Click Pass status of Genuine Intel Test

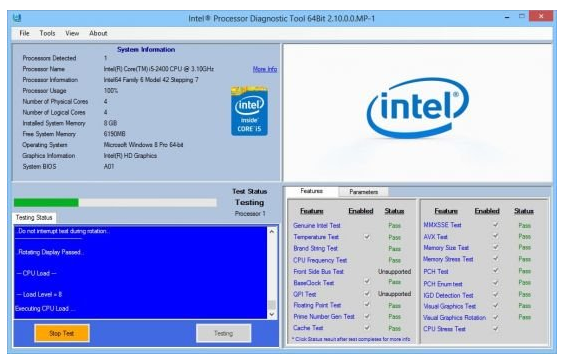click(394, 225)
